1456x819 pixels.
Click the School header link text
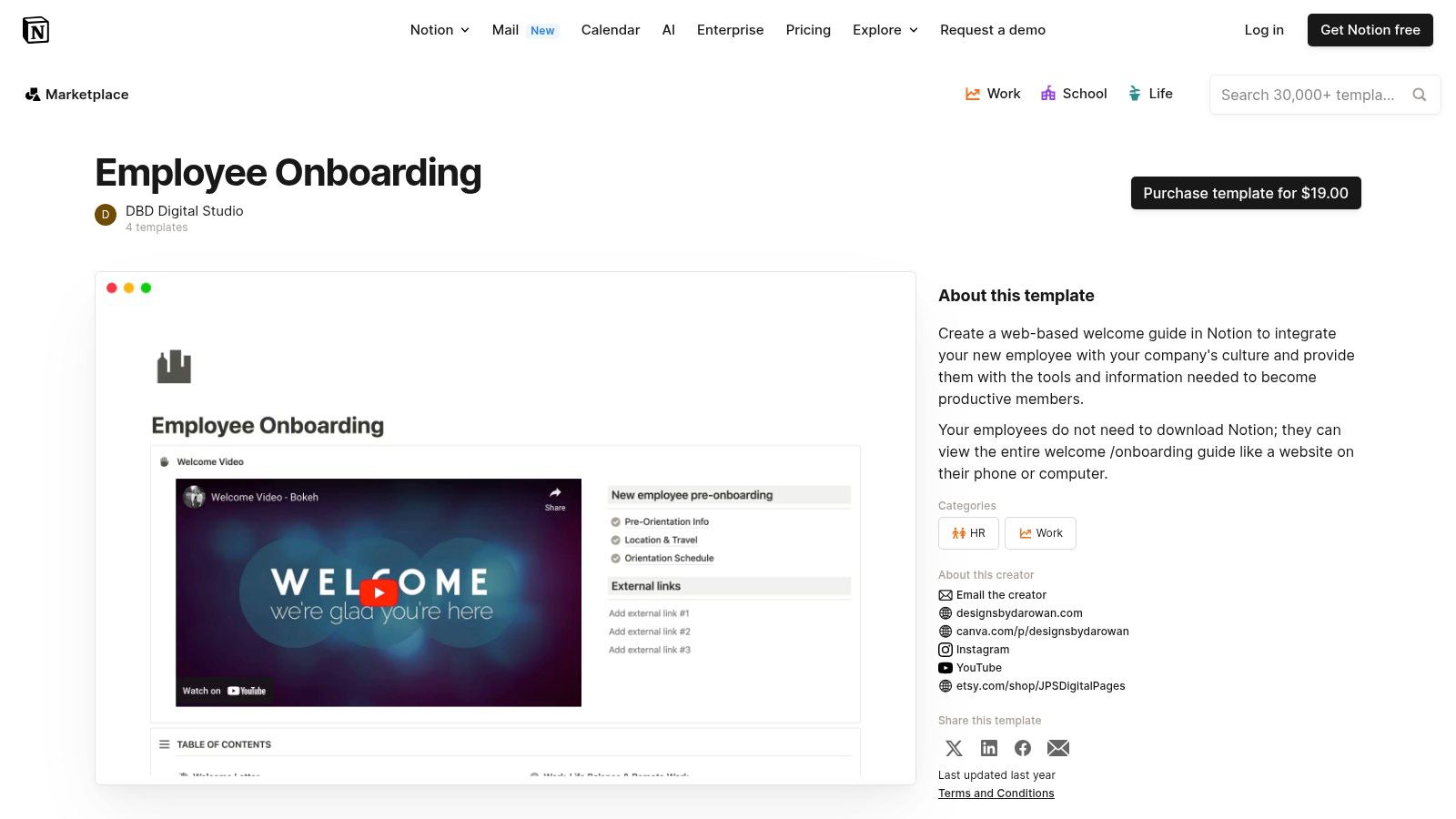[1085, 94]
